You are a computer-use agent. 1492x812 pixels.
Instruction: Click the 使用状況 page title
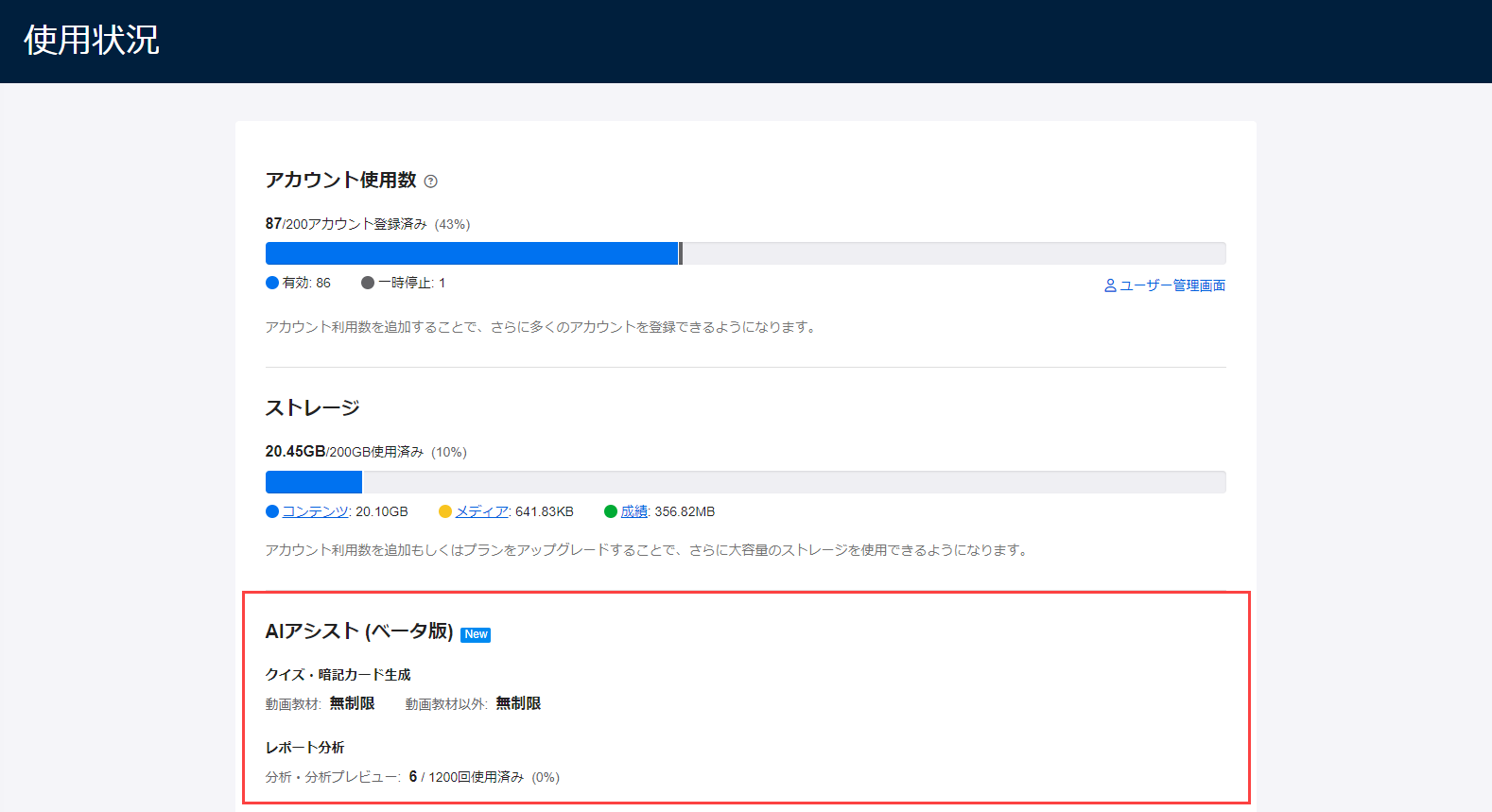92,41
